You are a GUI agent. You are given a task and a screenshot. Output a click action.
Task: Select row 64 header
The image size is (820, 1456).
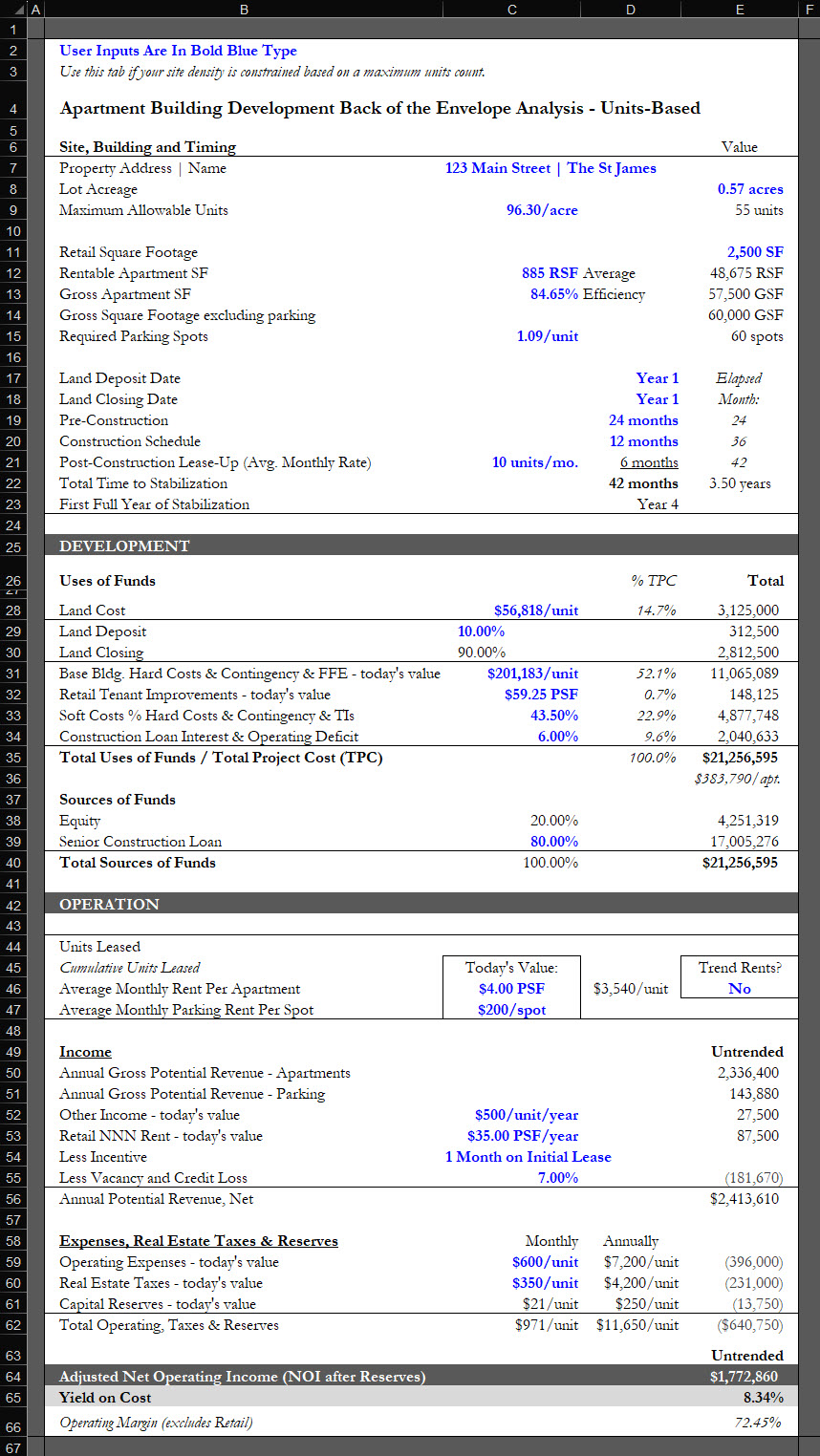click(13, 1377)
